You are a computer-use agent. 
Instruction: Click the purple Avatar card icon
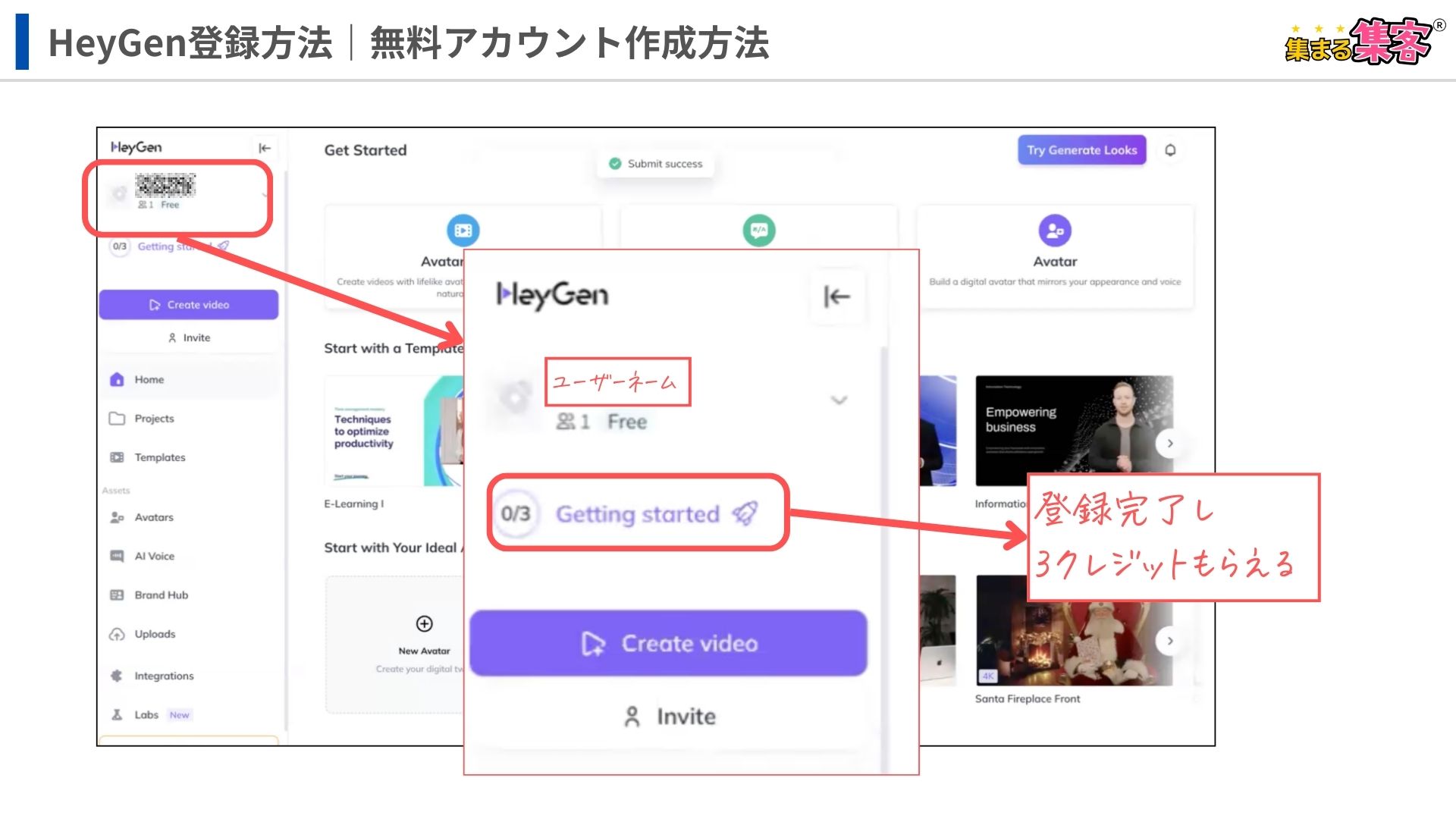click(1055, 231)
